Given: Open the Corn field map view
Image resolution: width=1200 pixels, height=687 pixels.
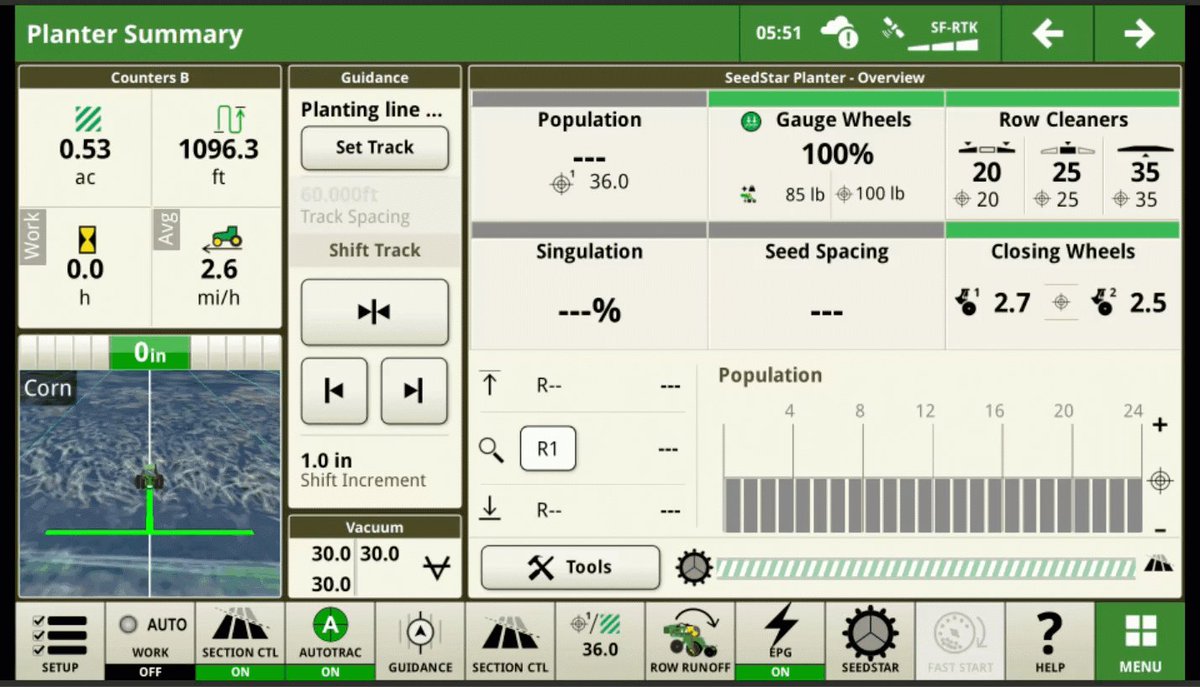Looking at the screenshot, I should [150, 483].
